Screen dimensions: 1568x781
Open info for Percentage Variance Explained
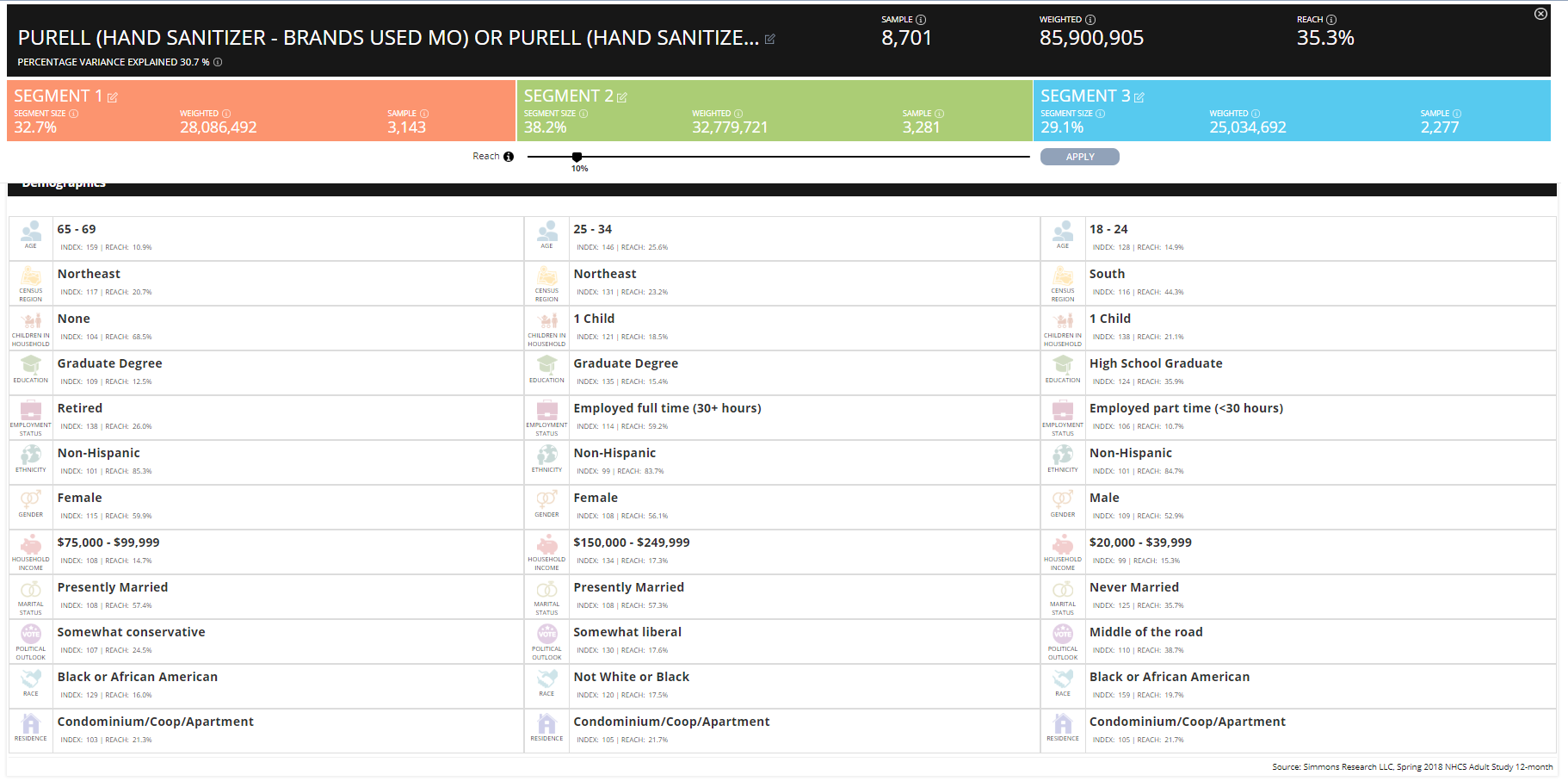point(218,62)
